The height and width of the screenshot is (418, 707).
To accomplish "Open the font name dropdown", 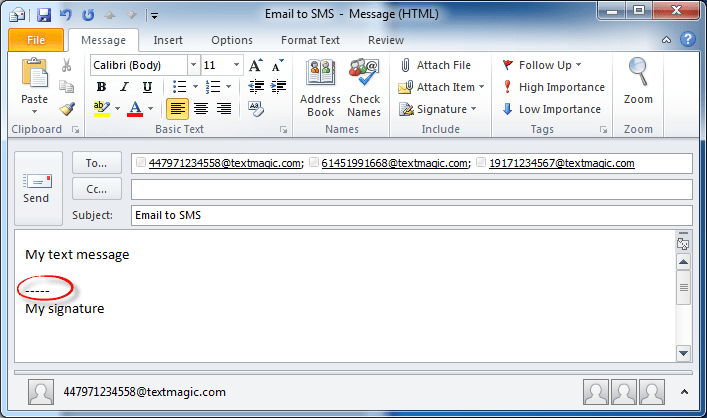I will pyautogui.click(x=193, y=65).
